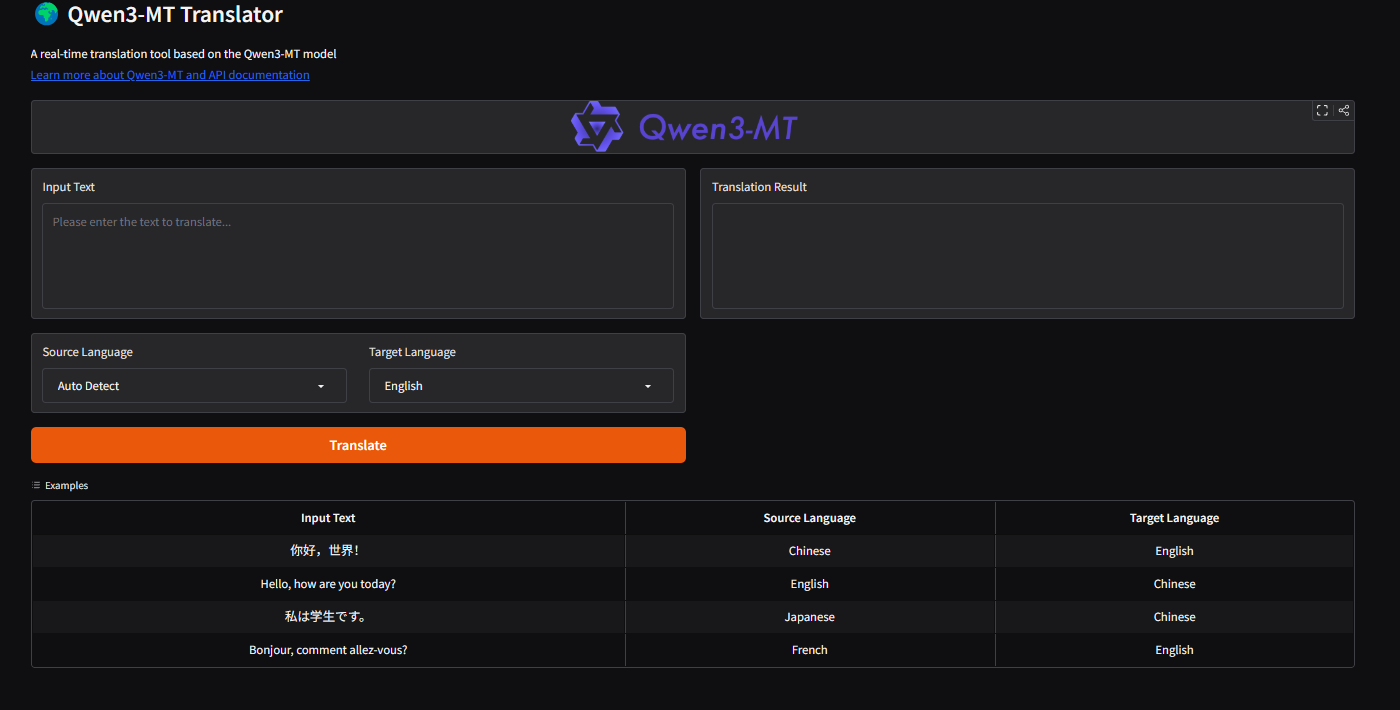Image resolution: width=1400 pixels, height=710 pixels.
Task: Click English target cell in 你好 row
Action: (1175, 551)
